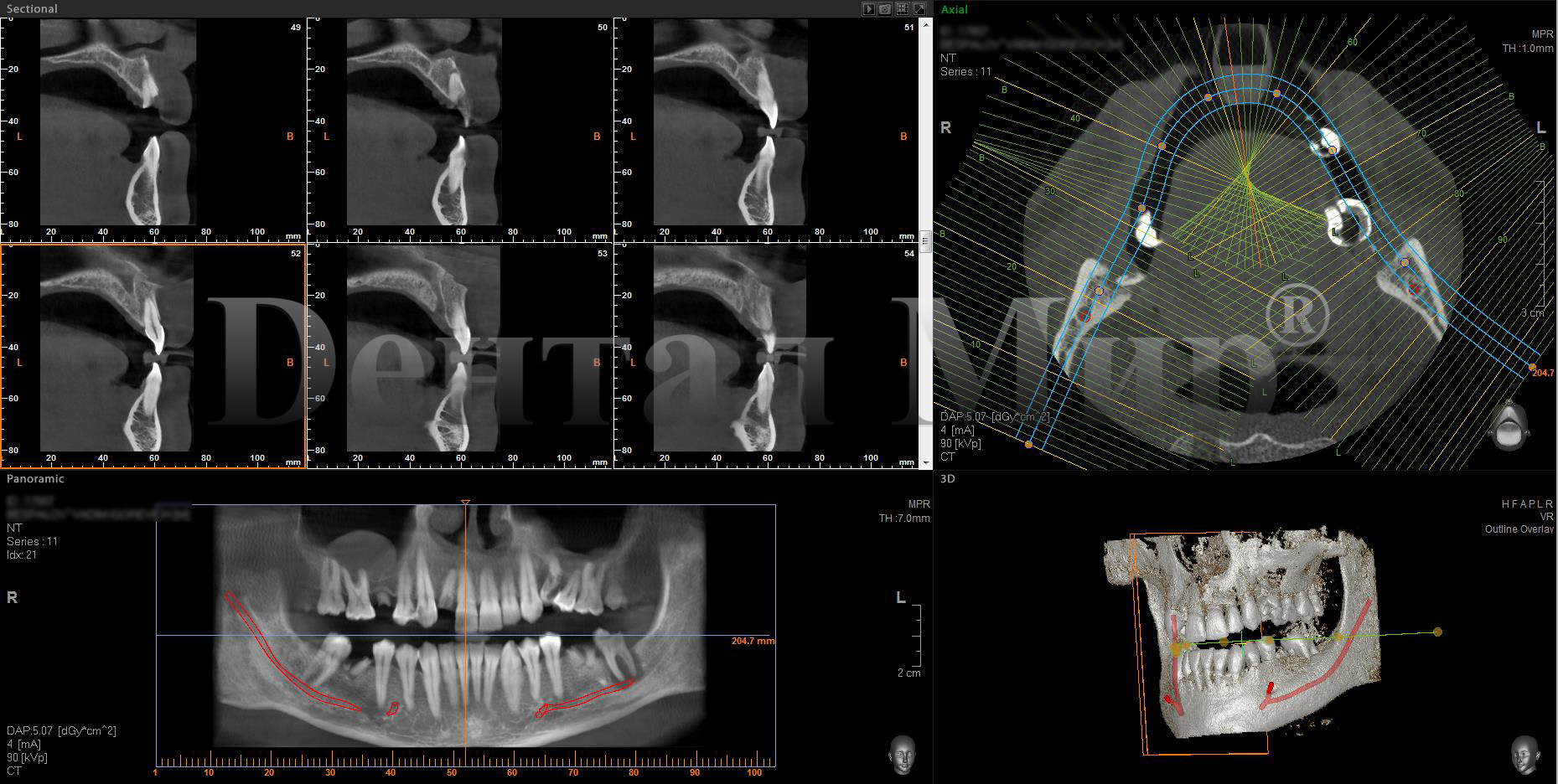Screen dimensions: 1558x784
Task: Select cross-section slice 51
Action: [x=767, y=130]
